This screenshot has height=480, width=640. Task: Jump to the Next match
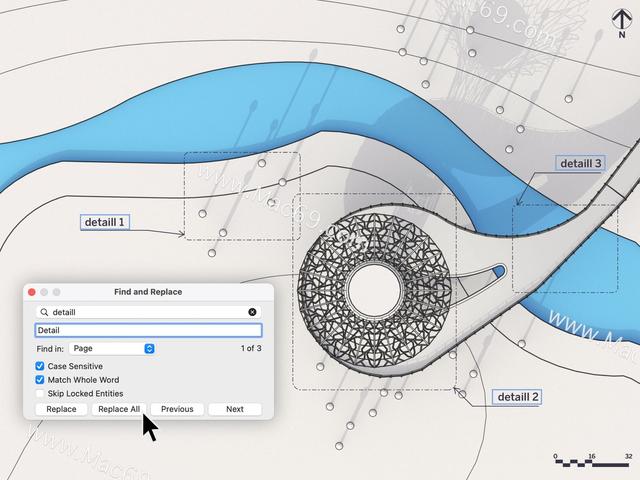click(x=235, y=409)
